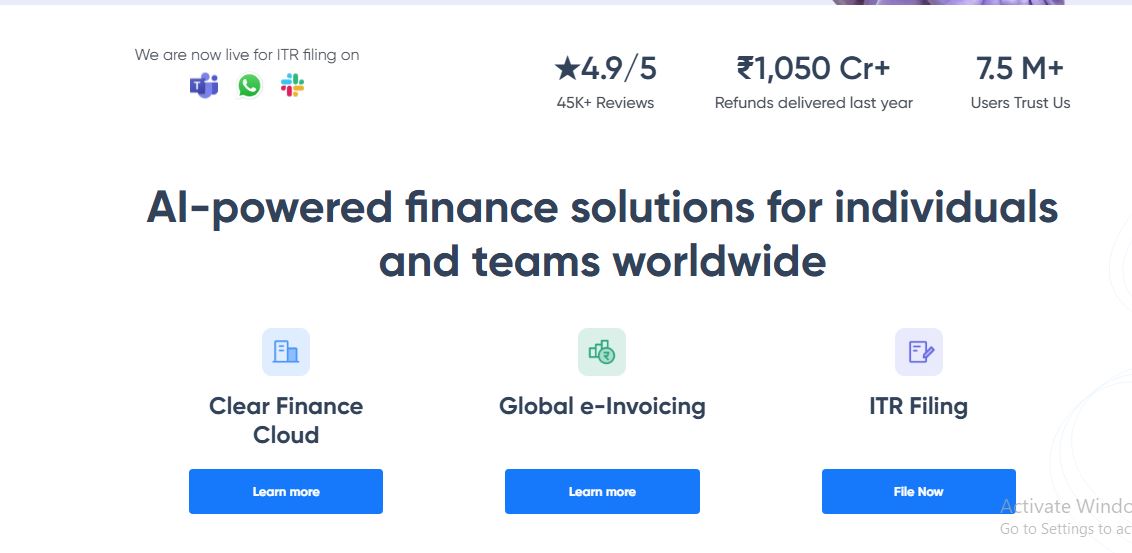Click the ITR Filing heading
Screen dimensions: 1132x553
pyautogui.click(x=919, y=406)
